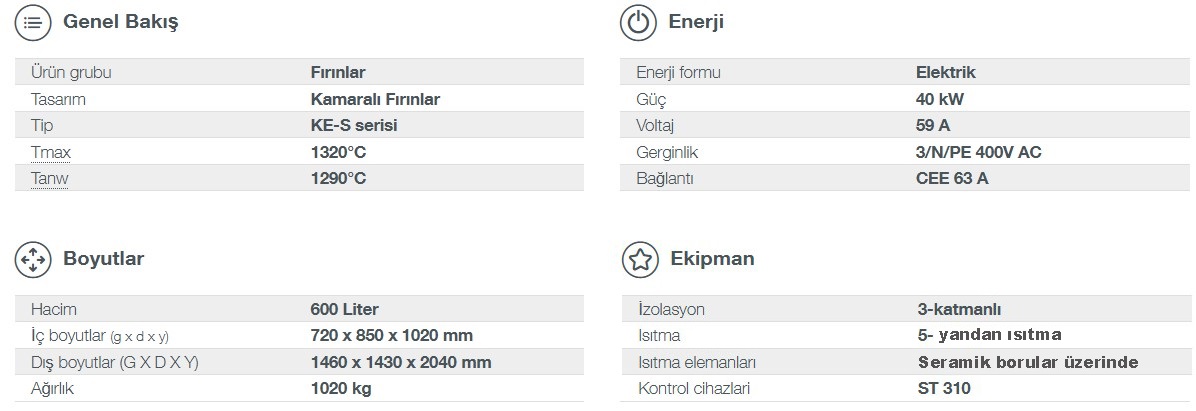Click the KE-S serisi value
1196x411 pixels.
(354, 126)
